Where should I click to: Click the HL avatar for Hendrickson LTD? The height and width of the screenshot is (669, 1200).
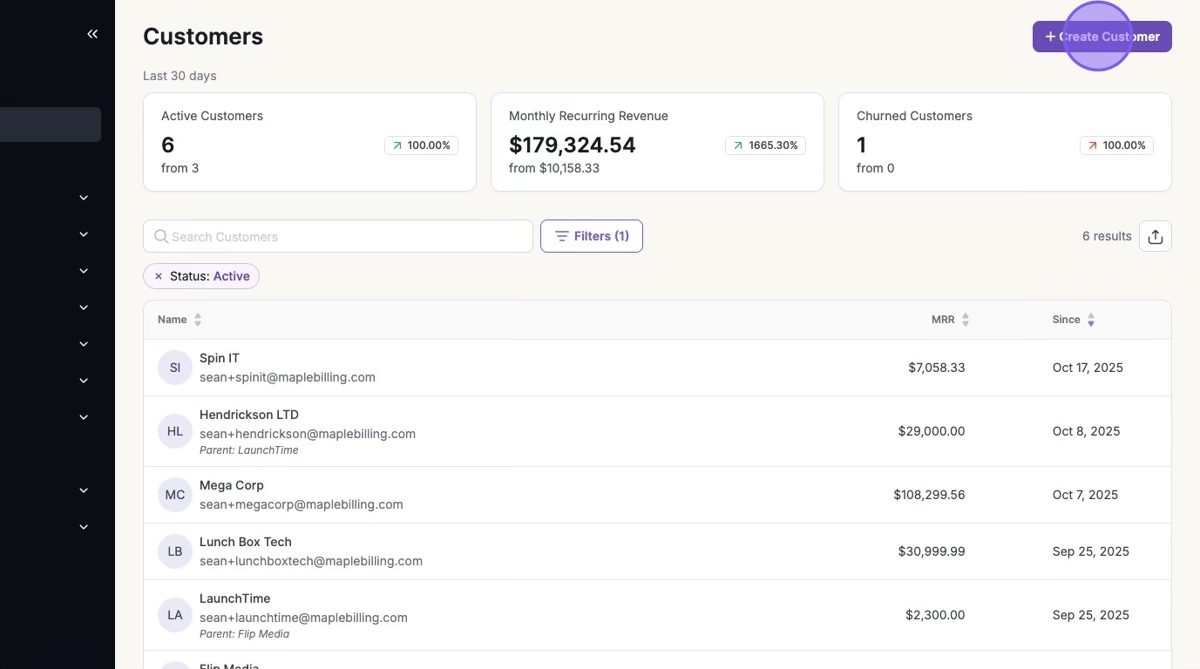pyautogui.click(x=175, y=431)
